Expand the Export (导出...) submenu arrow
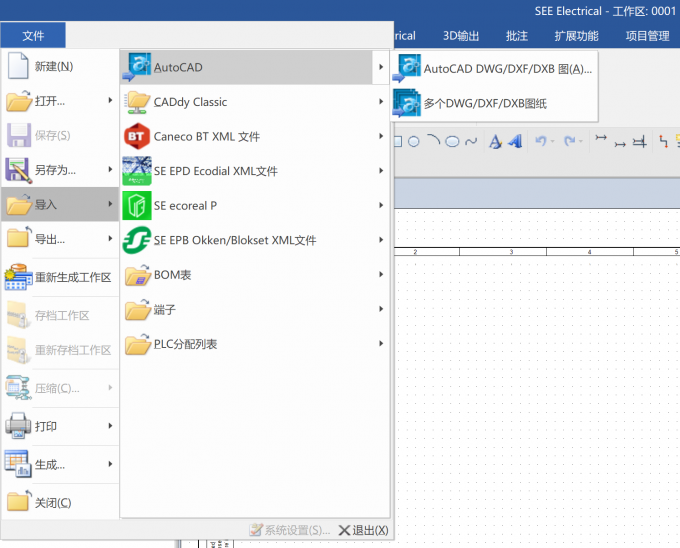The height and width of the screenshot is (548, 680). tap(110, 238)
